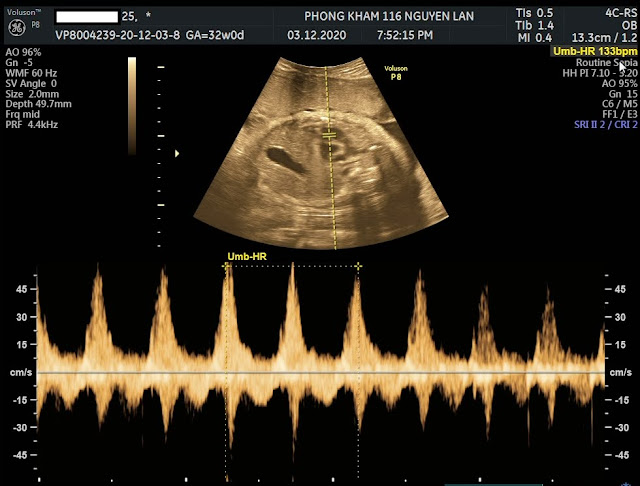Image resolution: width=640 pixels, height=486 pixels.
Task: Click the clinic name PHONG KHAM 116 NGUYEN LAN
Action: (x=389, y=16)
